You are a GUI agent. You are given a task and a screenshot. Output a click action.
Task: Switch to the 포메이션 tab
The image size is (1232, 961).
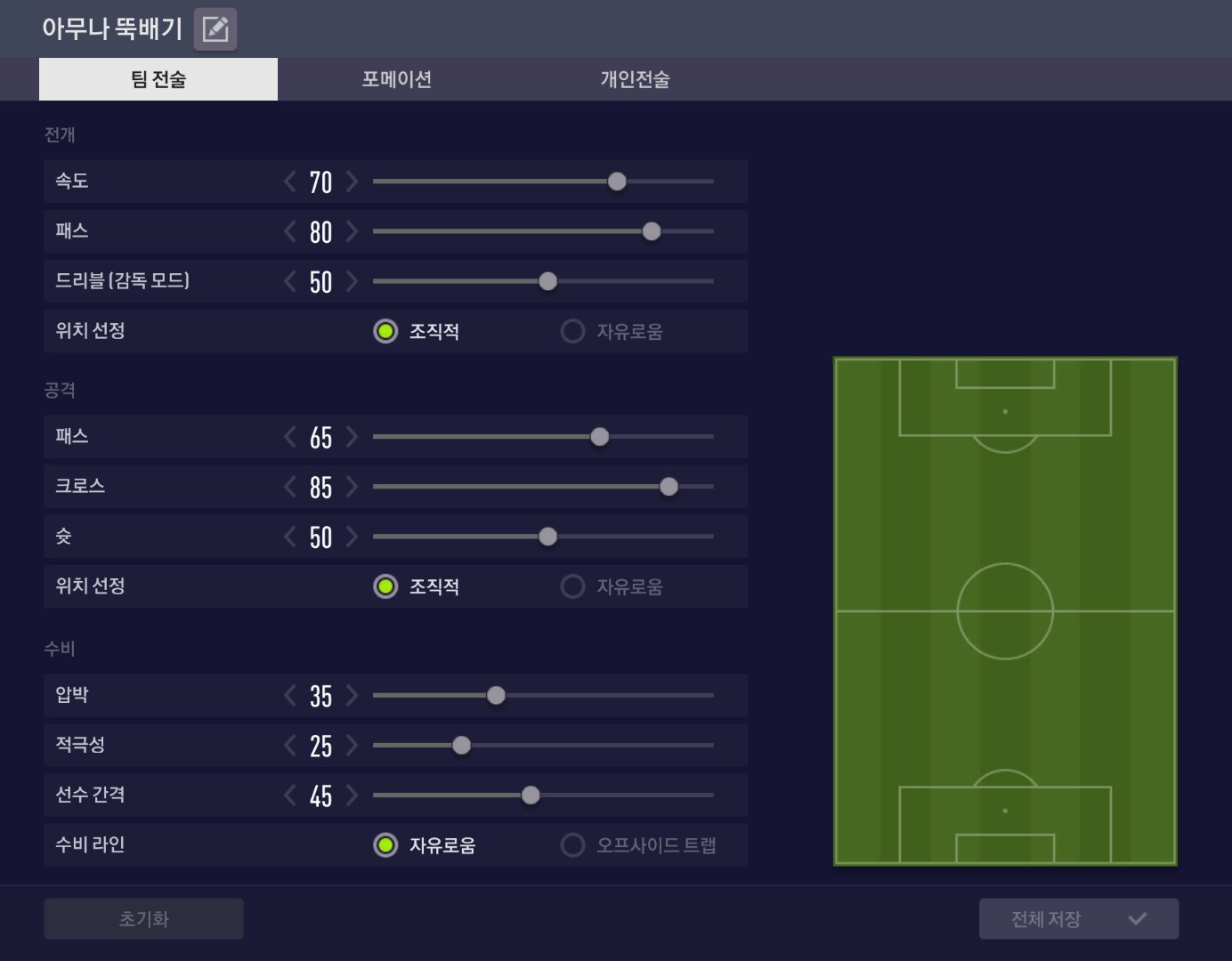click(x=397, y=79)
